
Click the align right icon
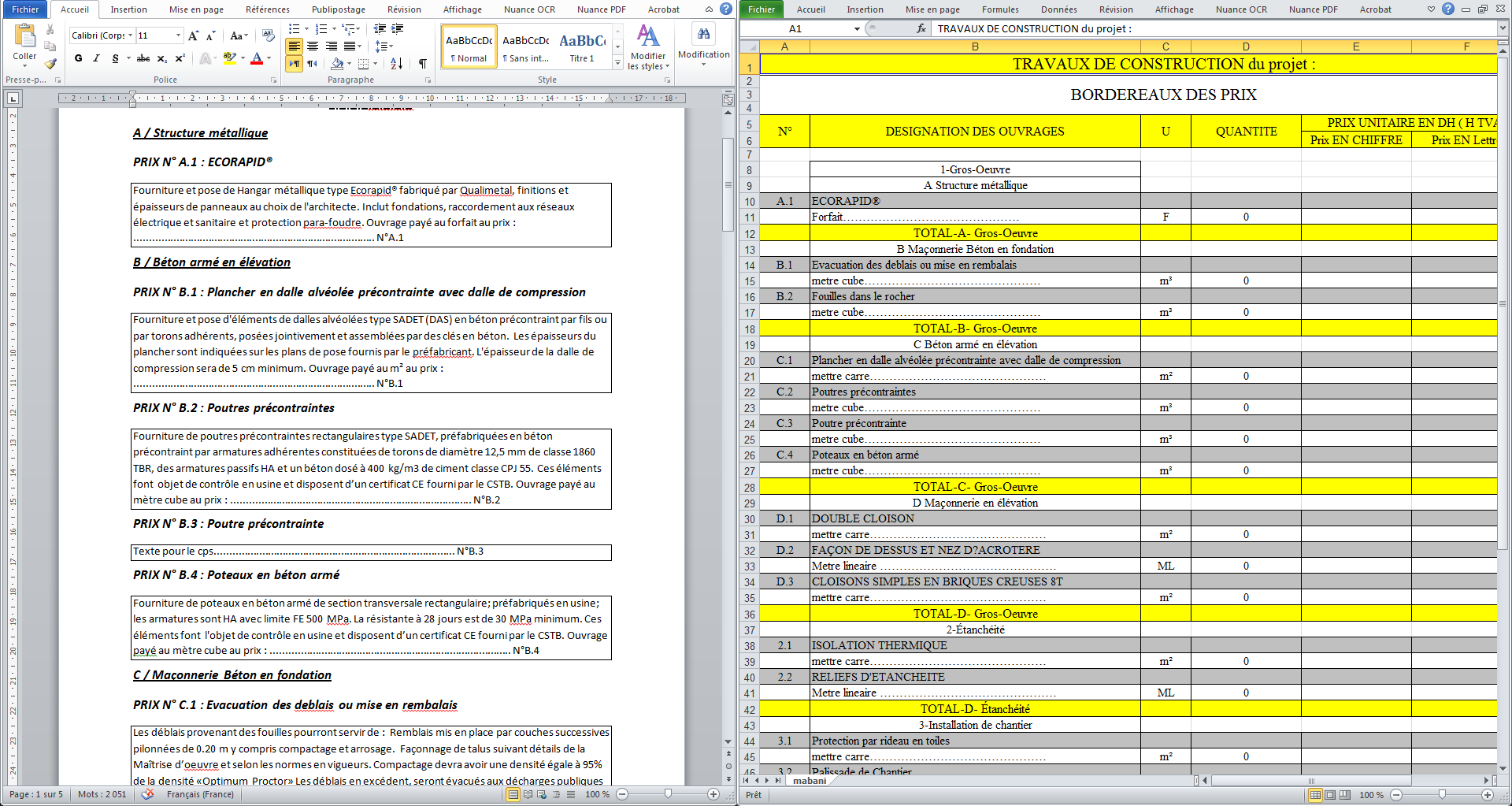(331, 46)
